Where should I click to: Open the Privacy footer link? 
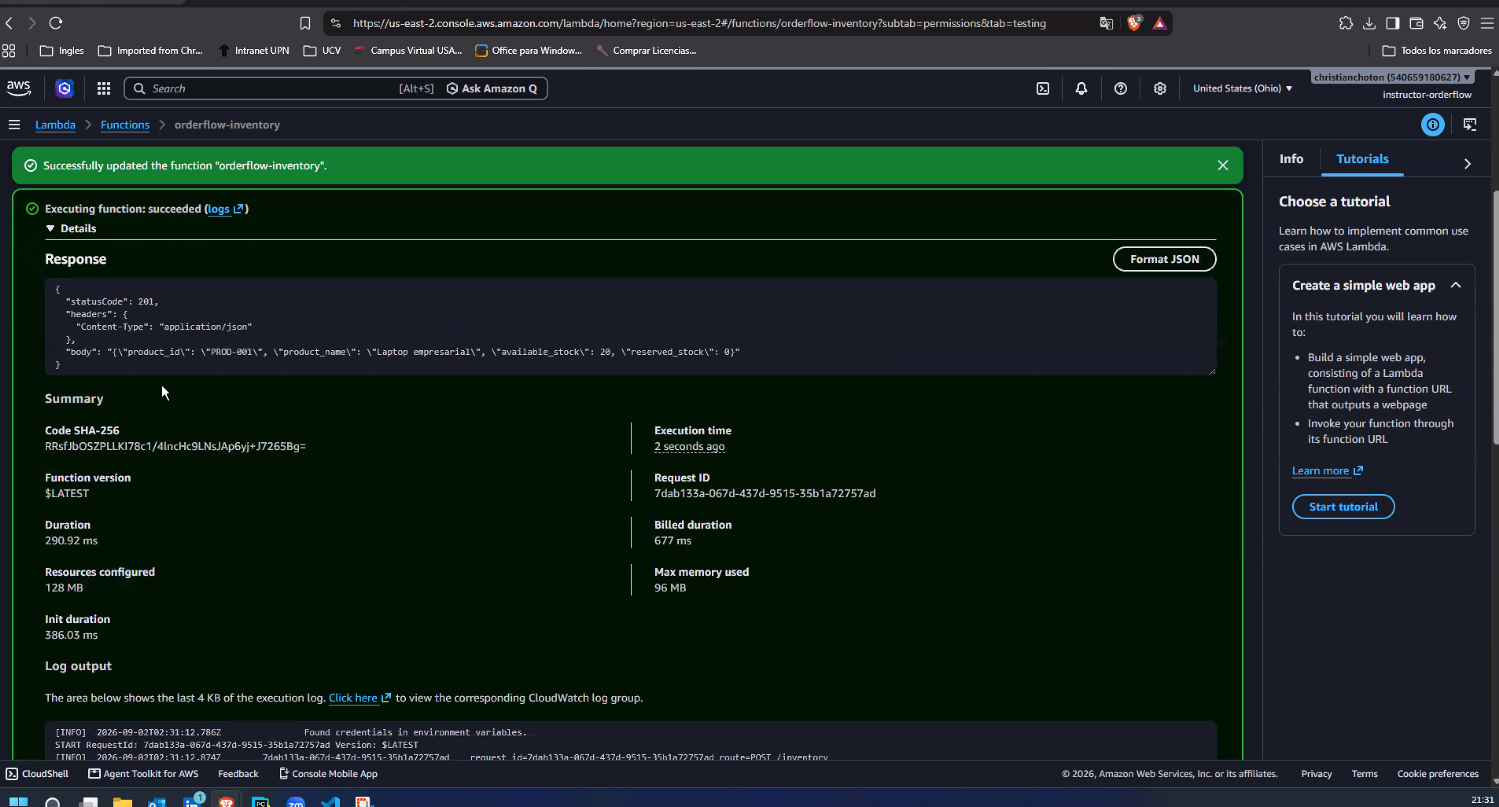(x=1316, y=774)
